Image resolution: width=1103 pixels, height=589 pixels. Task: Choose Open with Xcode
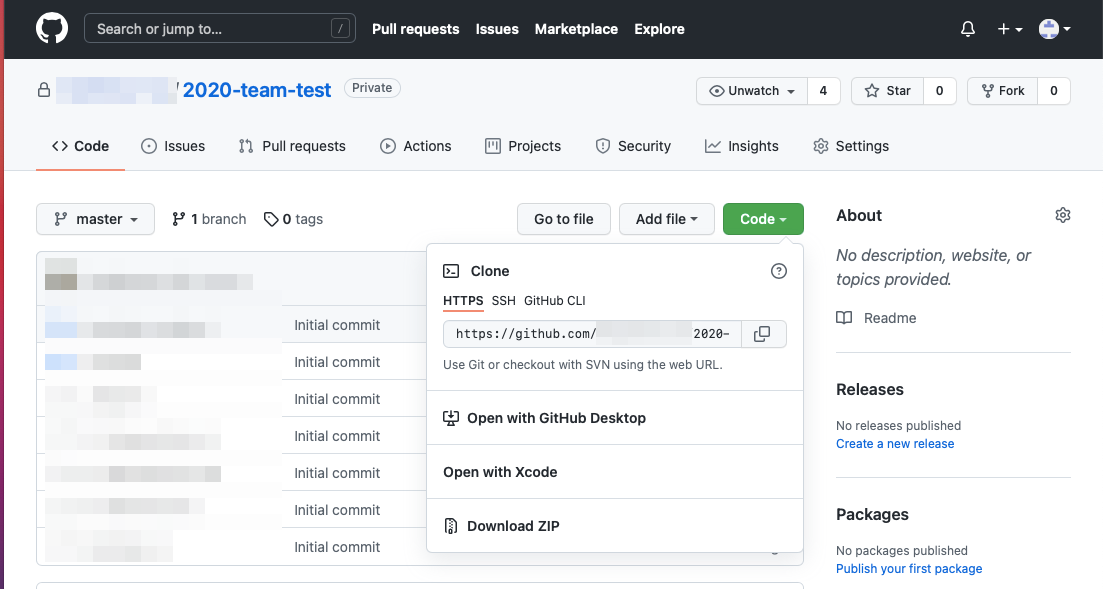(x=615, y=472)
